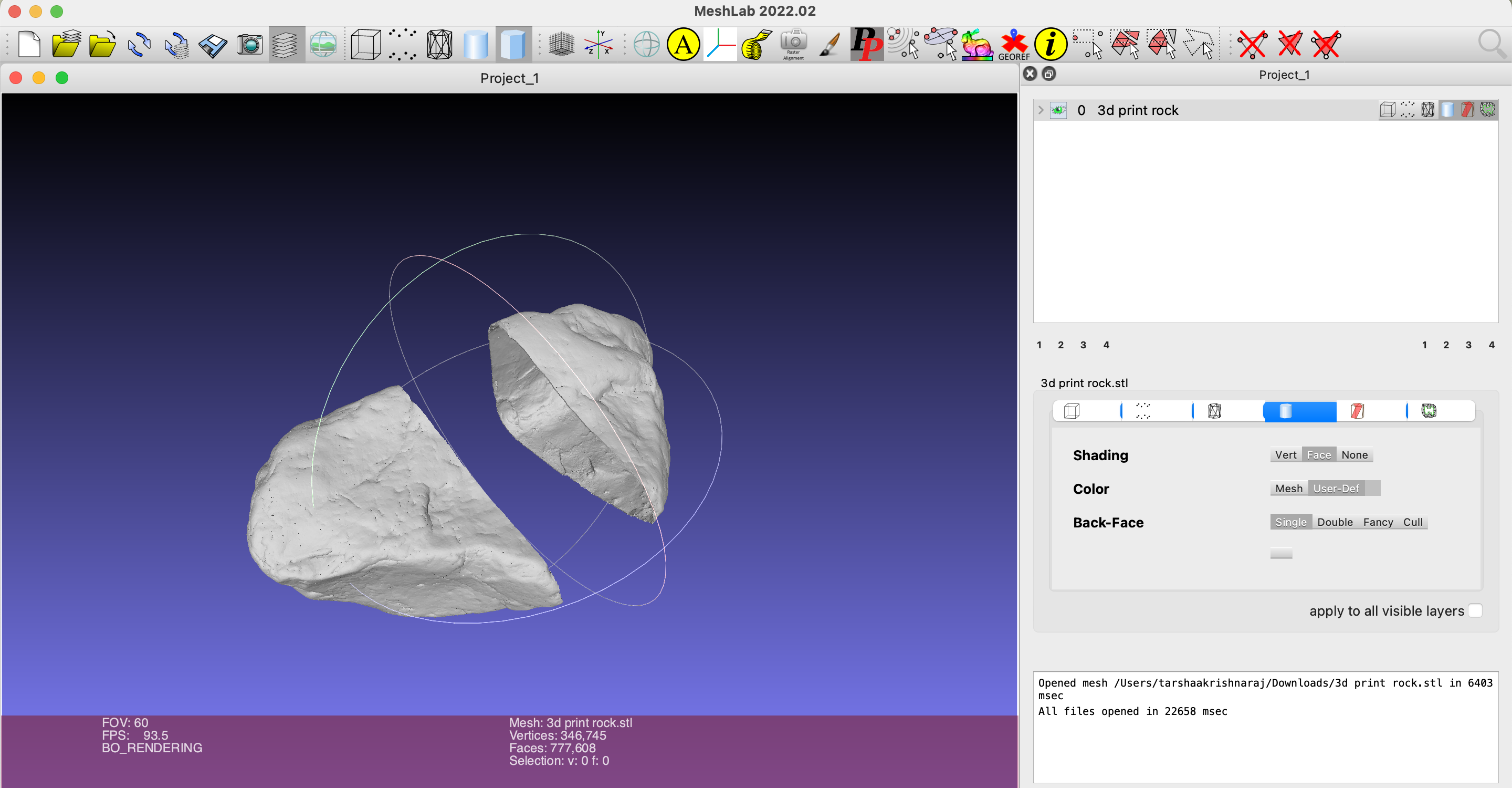
Task: Expand the 3d print rock layer arrow
Action: pos(1041,110)
